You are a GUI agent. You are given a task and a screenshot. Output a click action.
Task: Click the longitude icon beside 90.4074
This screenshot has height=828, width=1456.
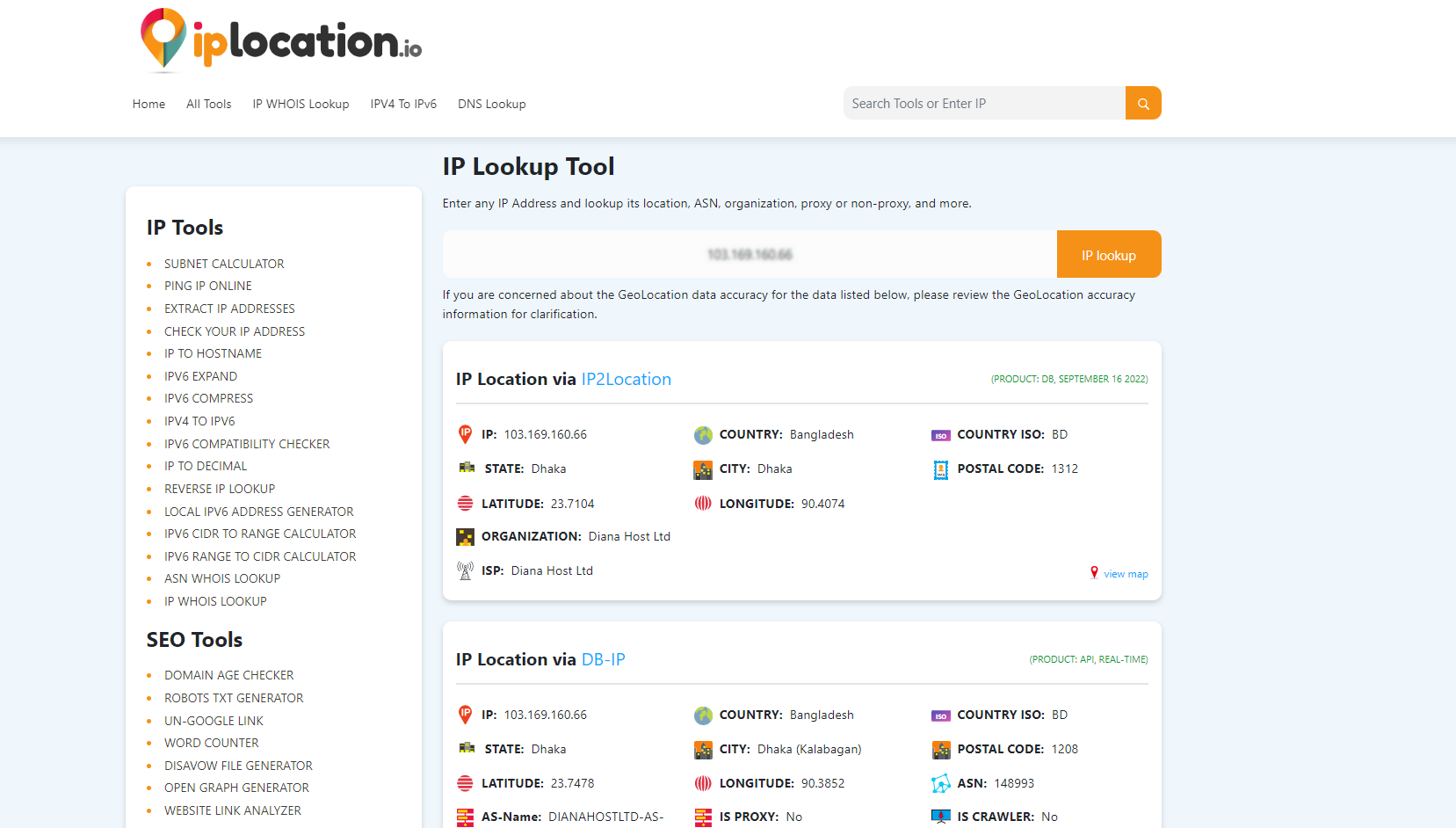[x=703, y=503]
